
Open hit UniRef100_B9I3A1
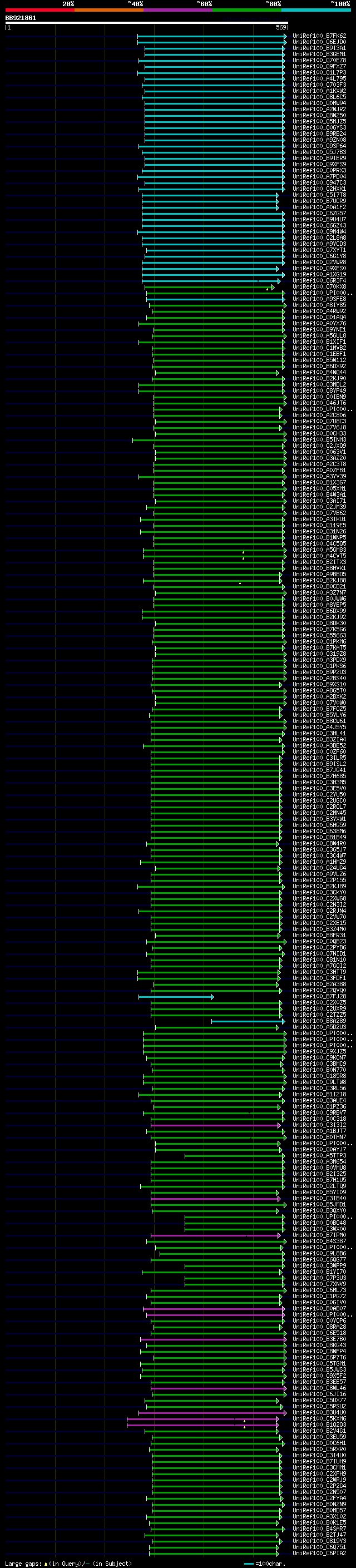319,48
